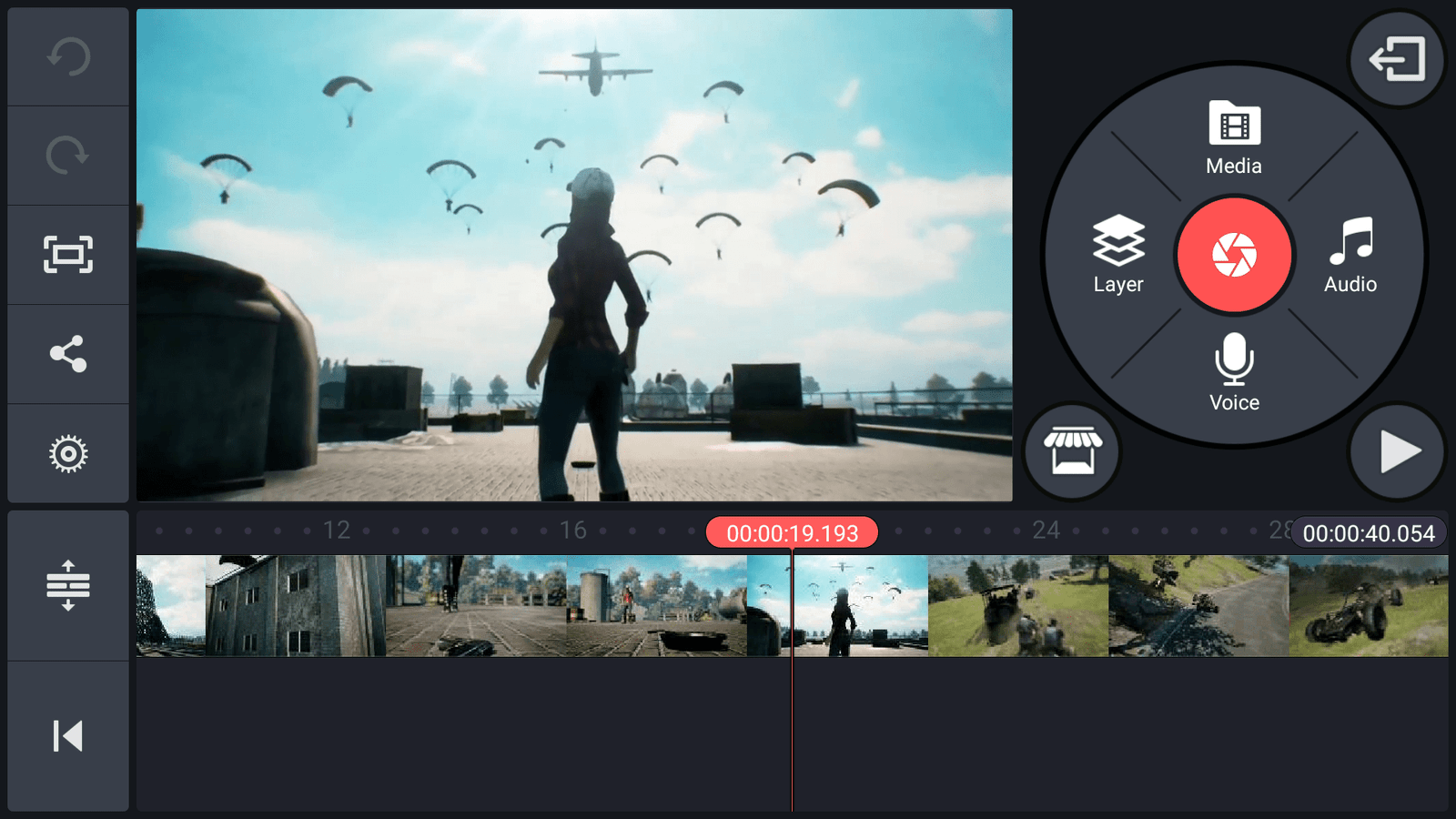Screen dimensions: 1456x819
Task: Select the buggy crash clip thumbnail
Action: point(1017,606)
